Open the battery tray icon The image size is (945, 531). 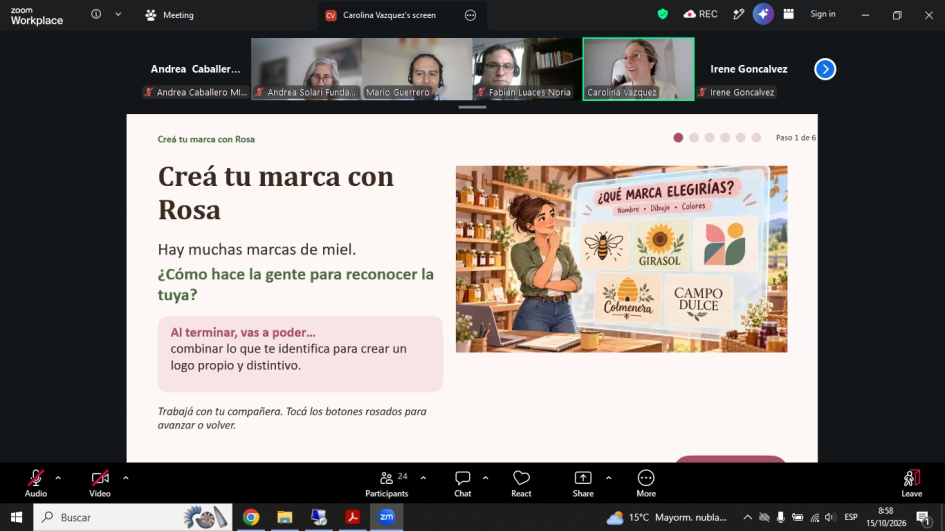point(797,517)
